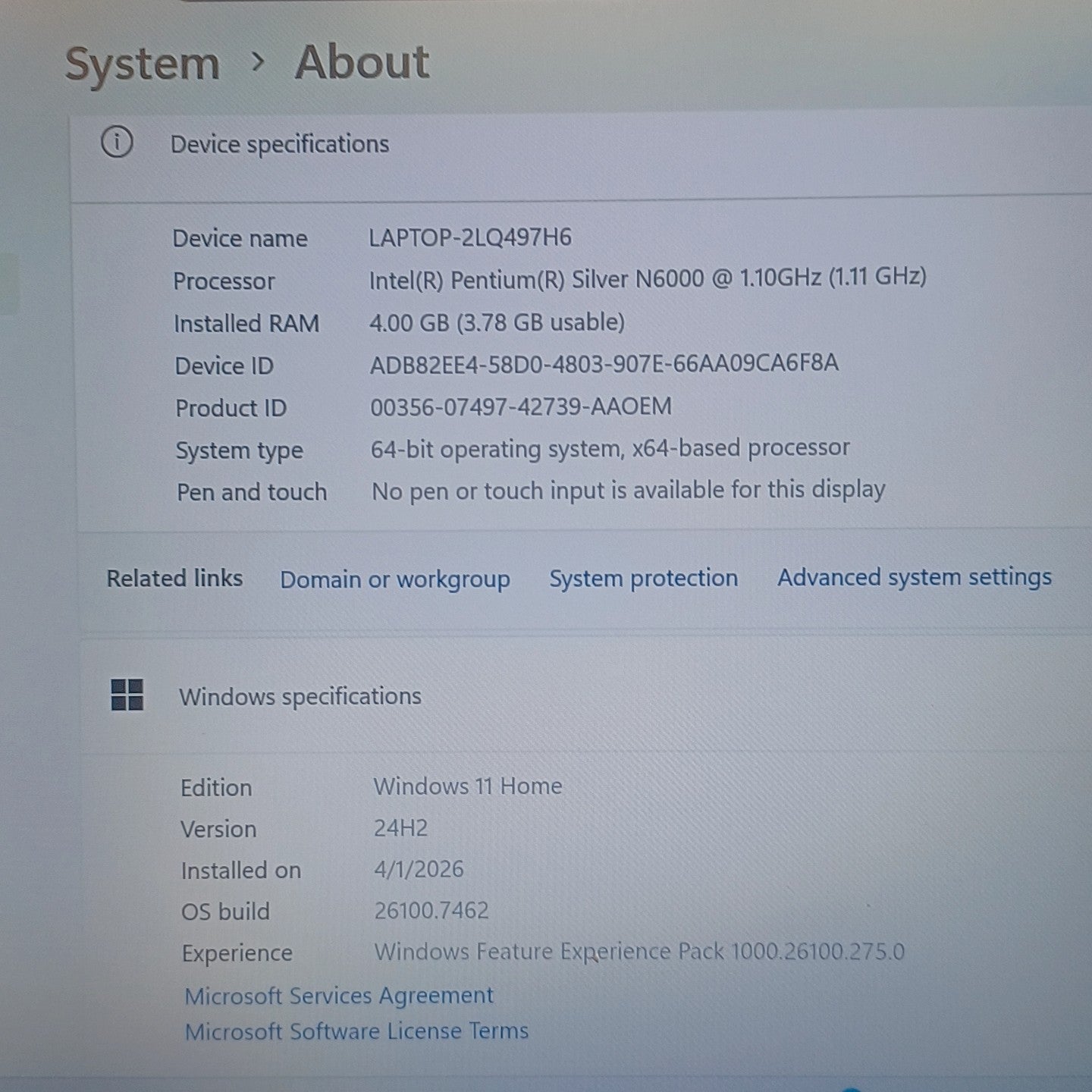
Task: Expand the Windows specifications section header
Action: (x=586, y=696)
